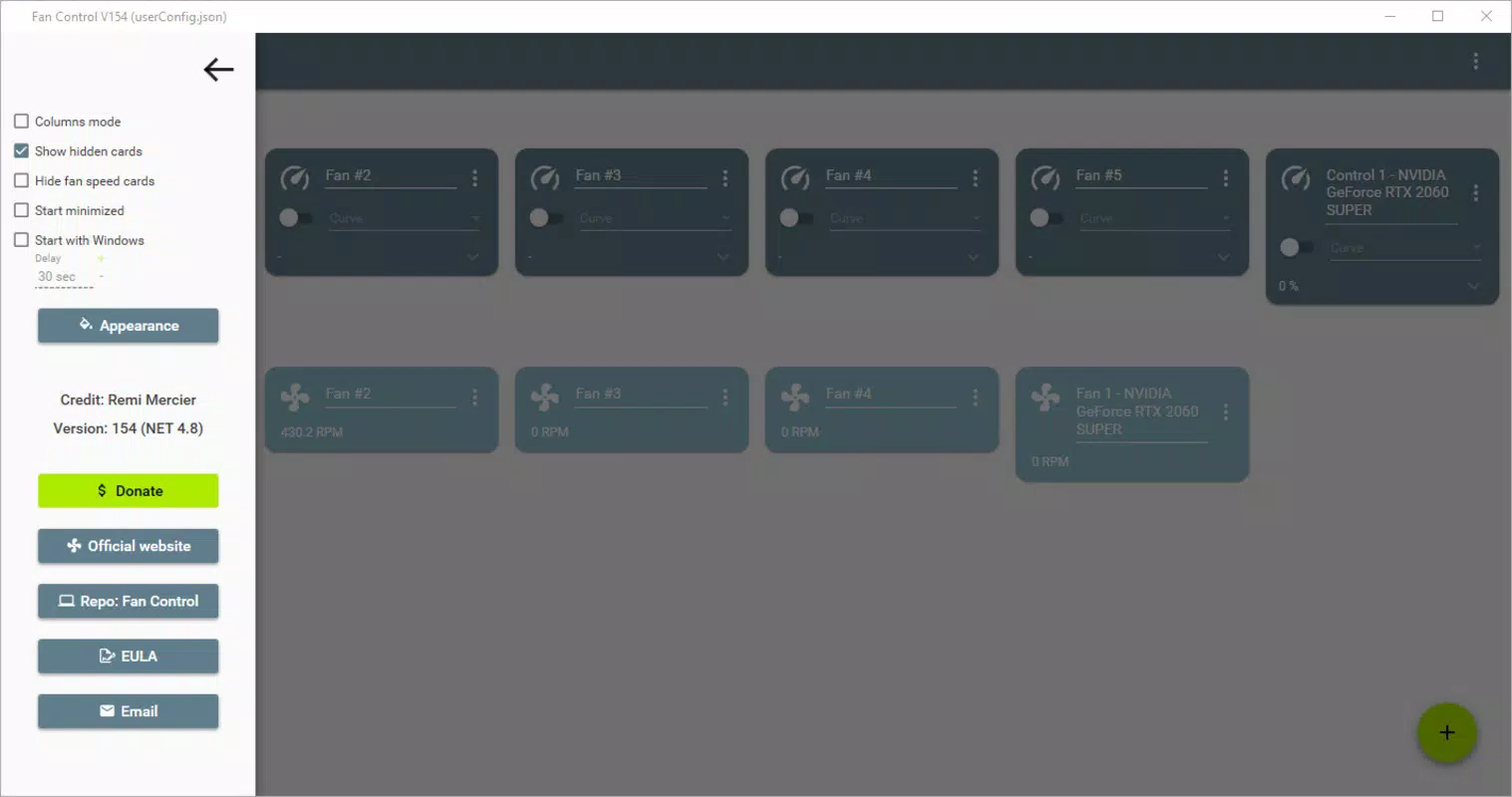The height and width of the screenshot is (797, 1512).
Task: Open three-dot menu on Fan #2 speed card
Action: [x=474, y=398]
